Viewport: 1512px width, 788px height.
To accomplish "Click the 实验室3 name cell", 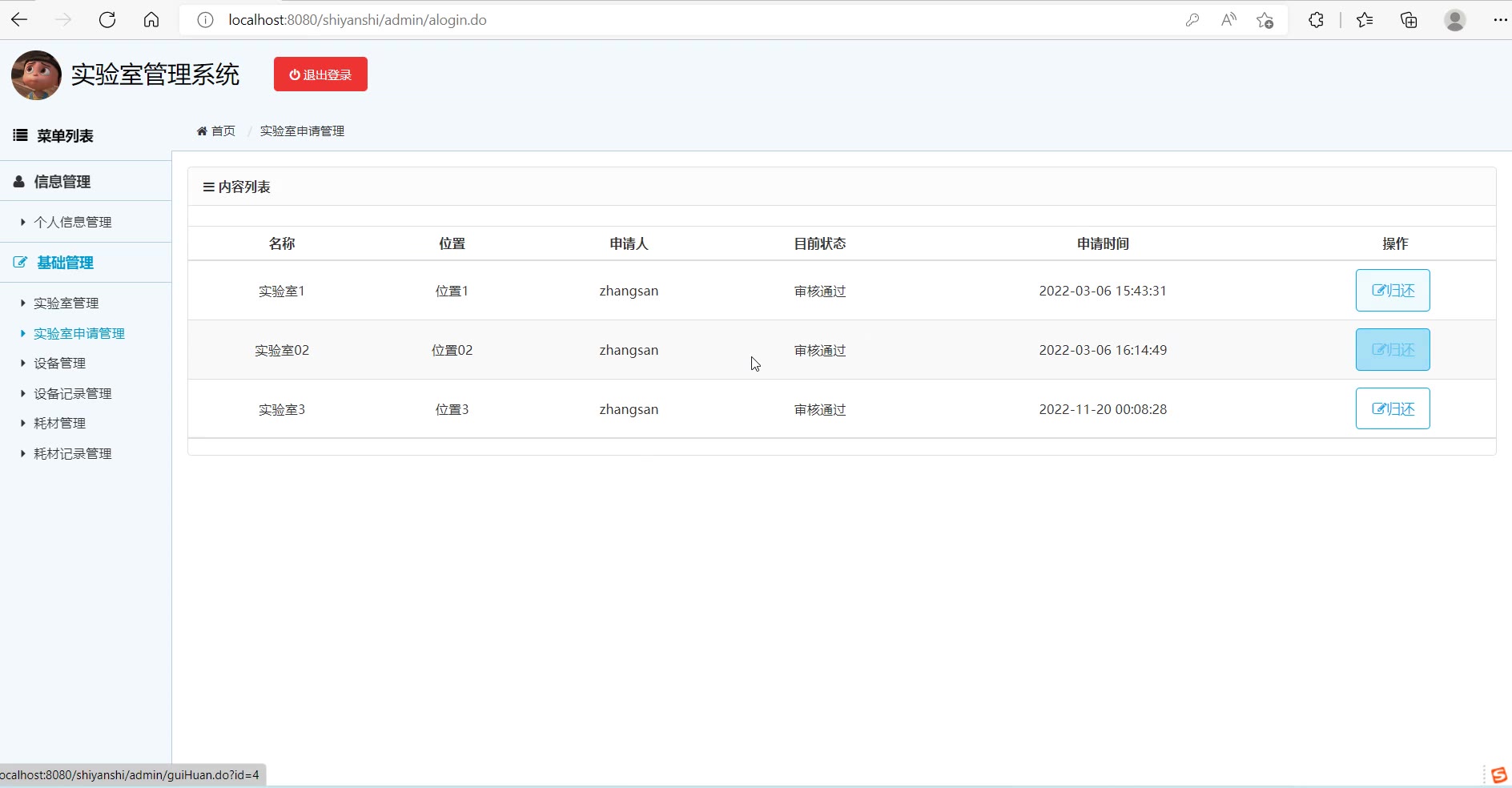I will point(282,409).
